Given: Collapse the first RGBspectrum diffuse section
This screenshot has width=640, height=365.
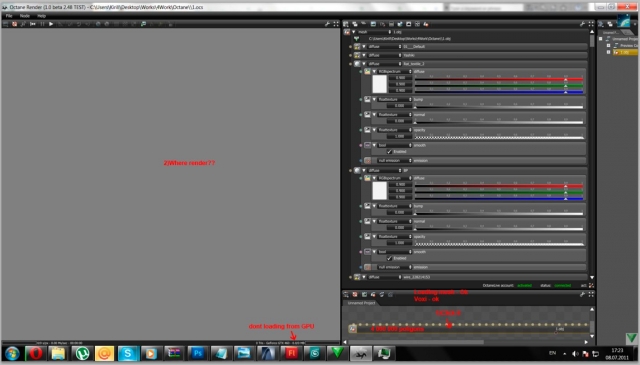Looking at the screenshot, I should tap(374, 71).
